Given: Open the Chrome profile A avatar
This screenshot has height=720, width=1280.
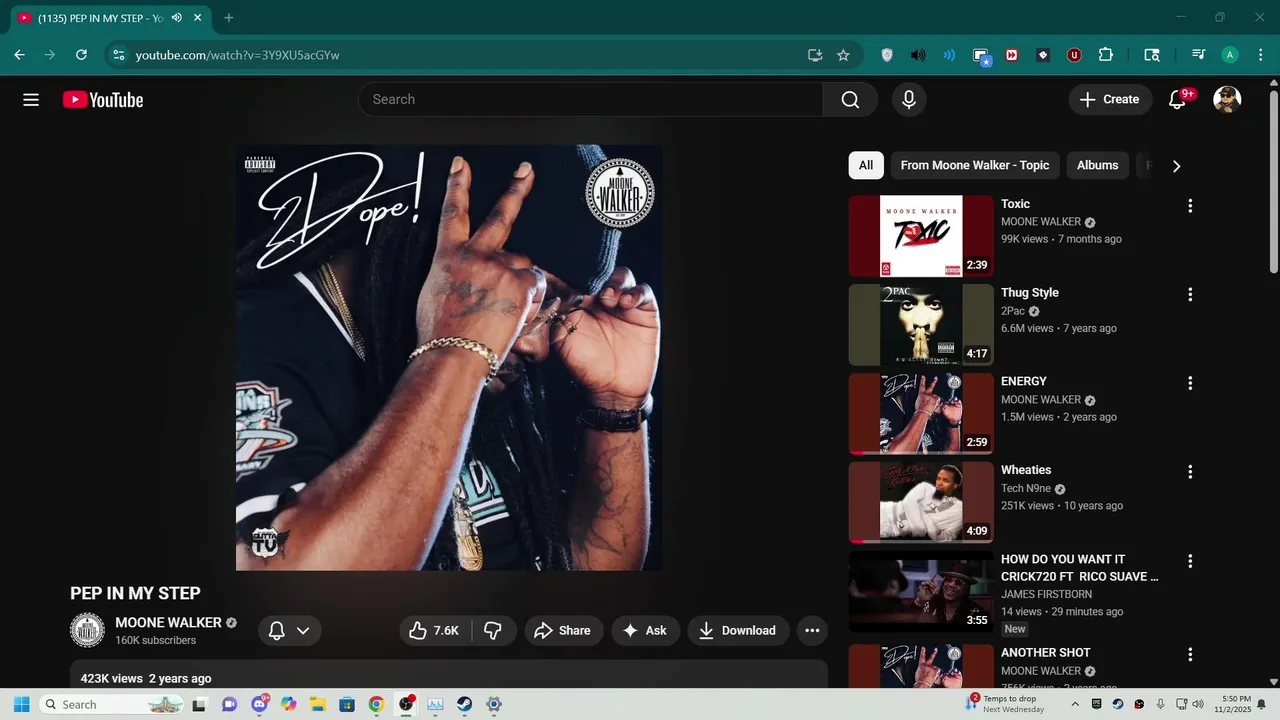Looking at the screenshot, I should click(x=1230, y=55).
